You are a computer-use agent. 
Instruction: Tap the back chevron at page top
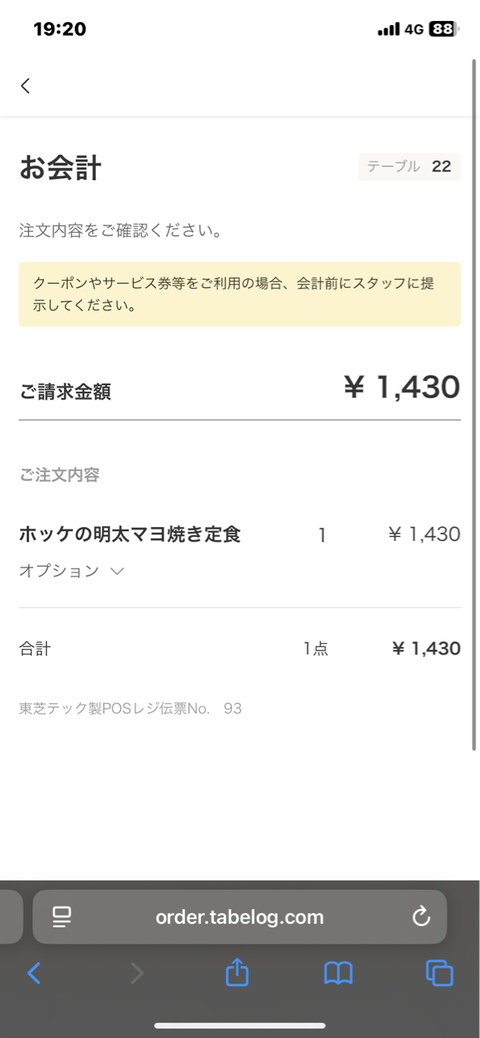point(25,85)
